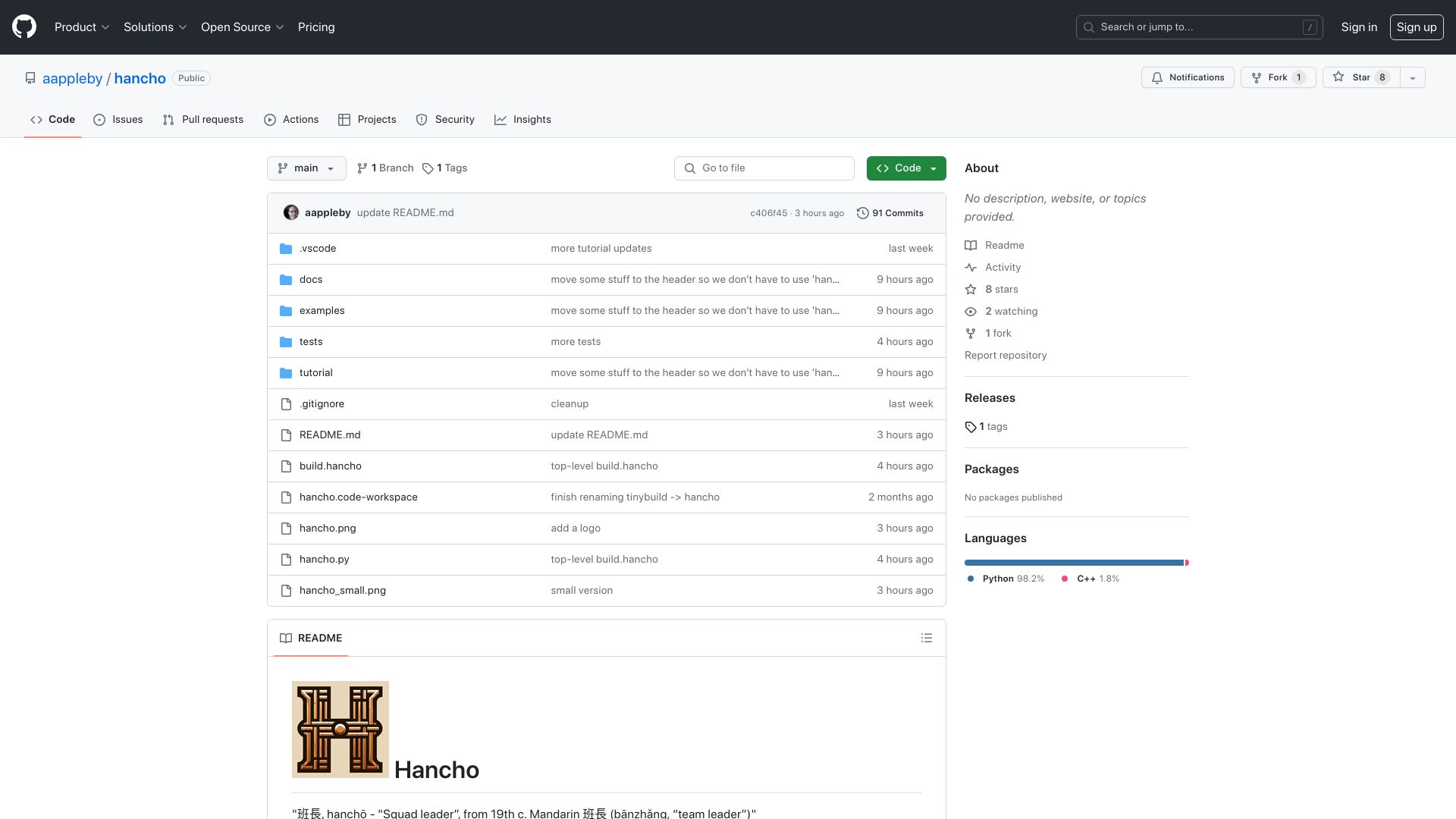Viewport: 1456px width, 819px height.
Task: Open the Star lists dropdown arrow
Action: click(x=1412, y=77)
